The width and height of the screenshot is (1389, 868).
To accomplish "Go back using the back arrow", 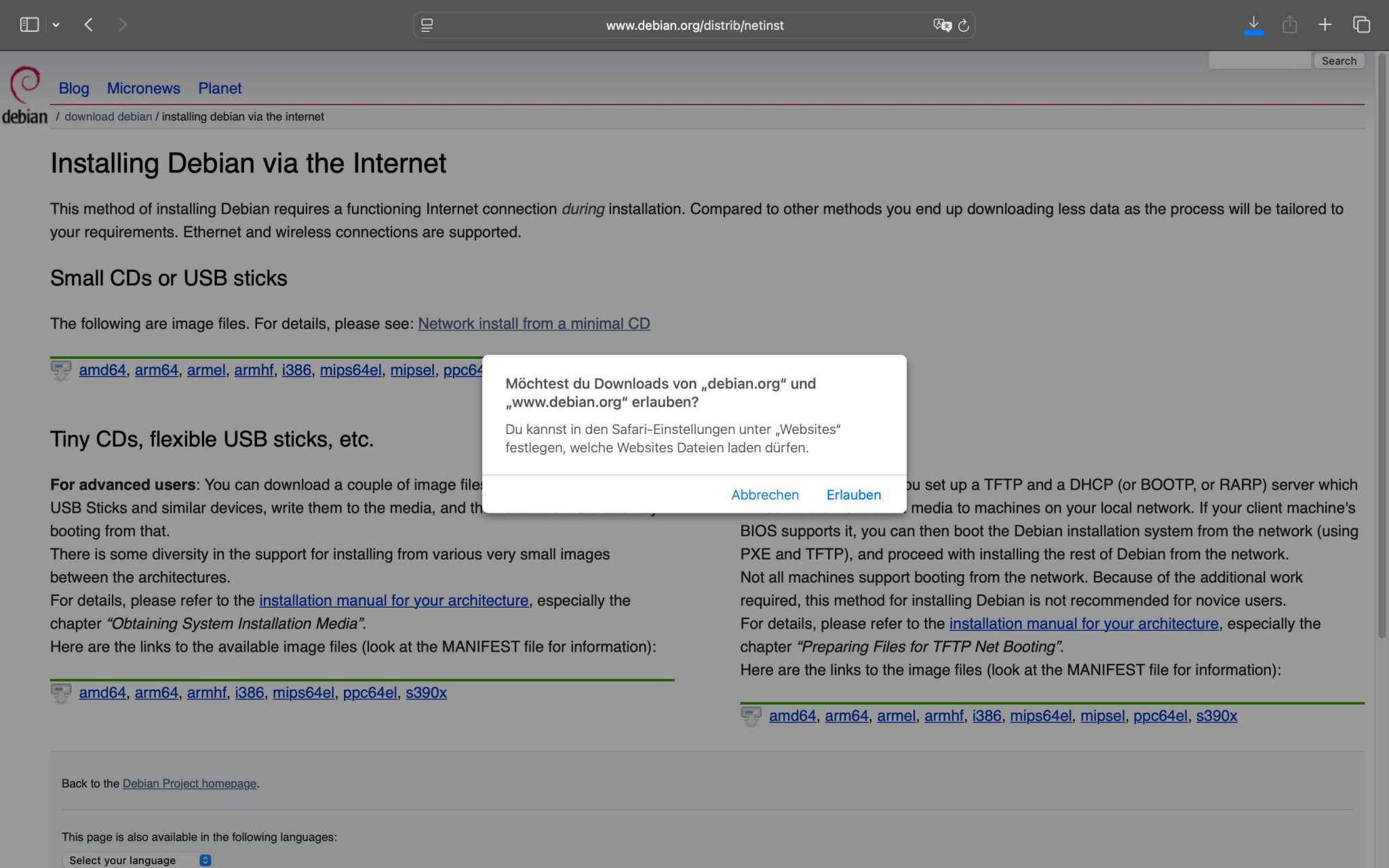I will tap(89, 25).
